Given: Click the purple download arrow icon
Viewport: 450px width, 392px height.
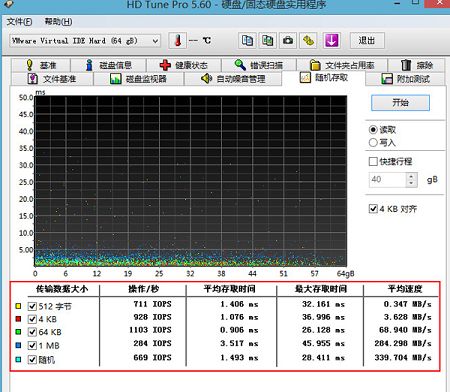Looking at the screenshot, I should tap(331, 41).
